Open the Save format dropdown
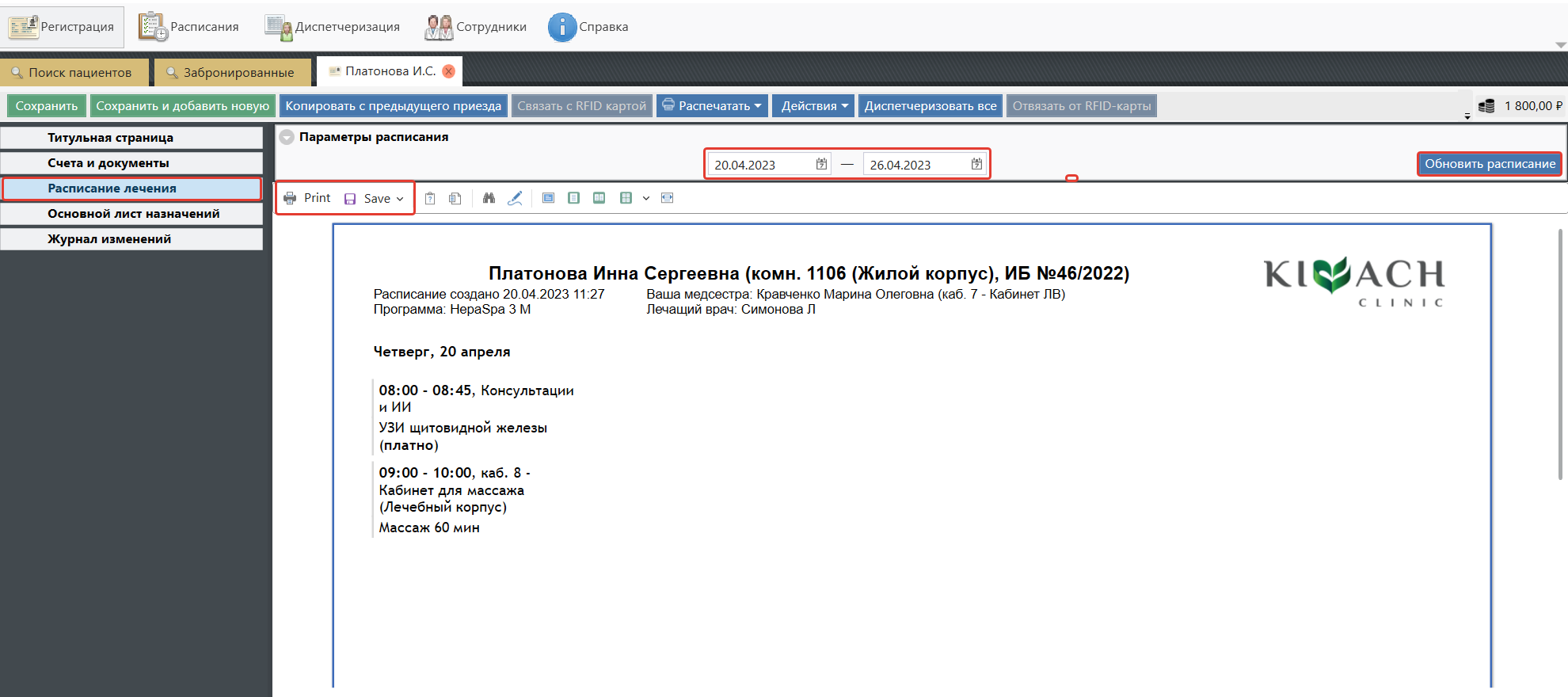The width and height of the screenshot is (1568, 697). [400, 199]
